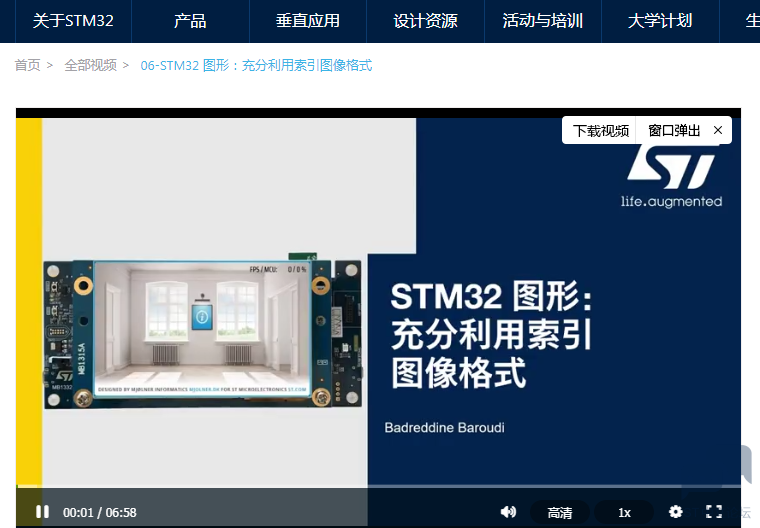760x528 pixels.
Task: Seek using the video progress bar
Action: click(x=379, y=486)
